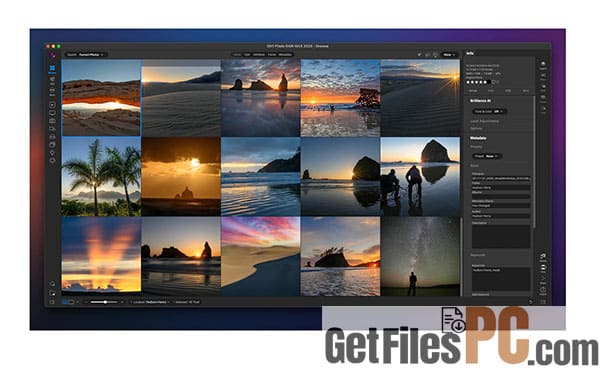Viewport: 600px width, 368px height.
Task: Select the first filter tab in top center bar
Action: coord(237,55)
